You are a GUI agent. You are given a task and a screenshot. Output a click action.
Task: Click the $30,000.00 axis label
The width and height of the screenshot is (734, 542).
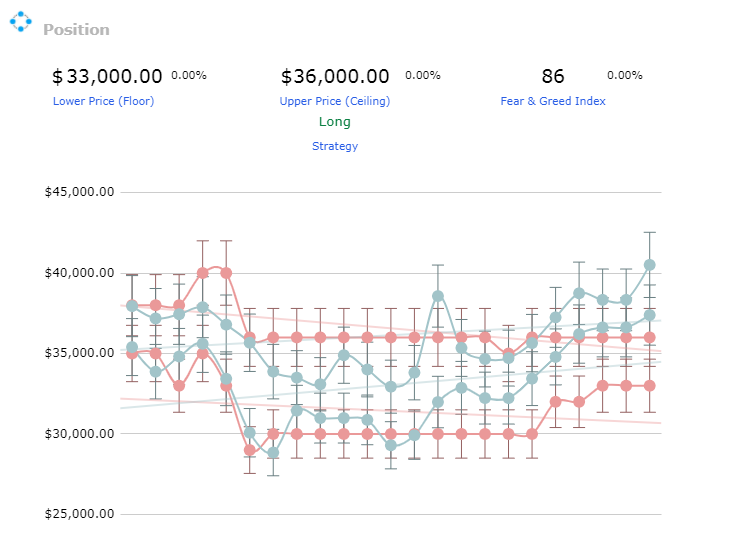tap(79, 434)
